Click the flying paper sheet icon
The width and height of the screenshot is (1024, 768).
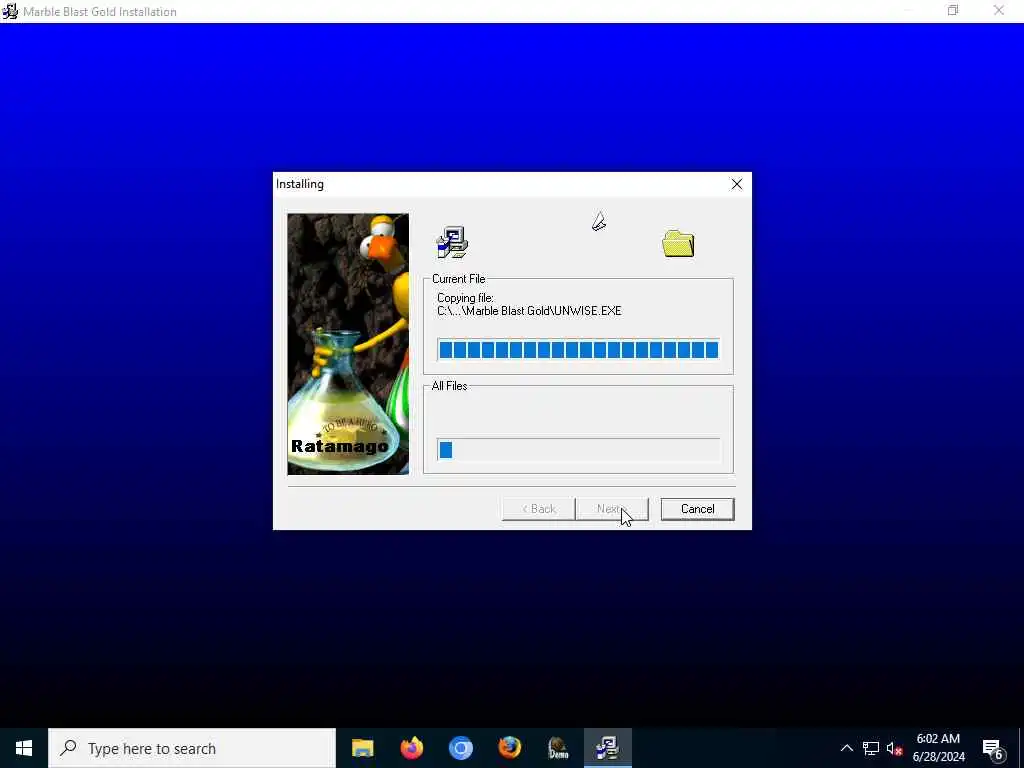point(599,222)
